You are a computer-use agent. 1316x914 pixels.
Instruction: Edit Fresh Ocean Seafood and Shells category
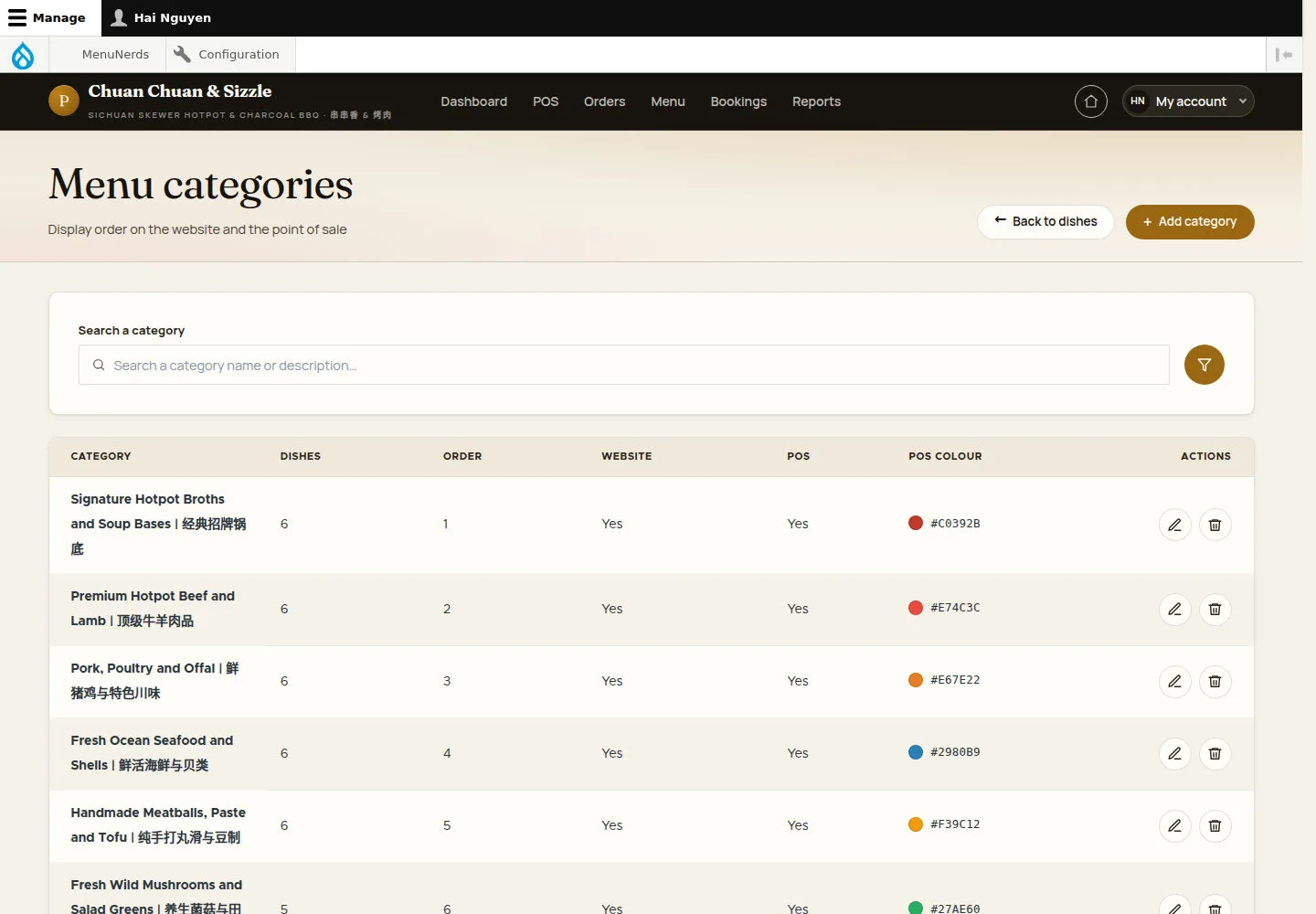1175,753
